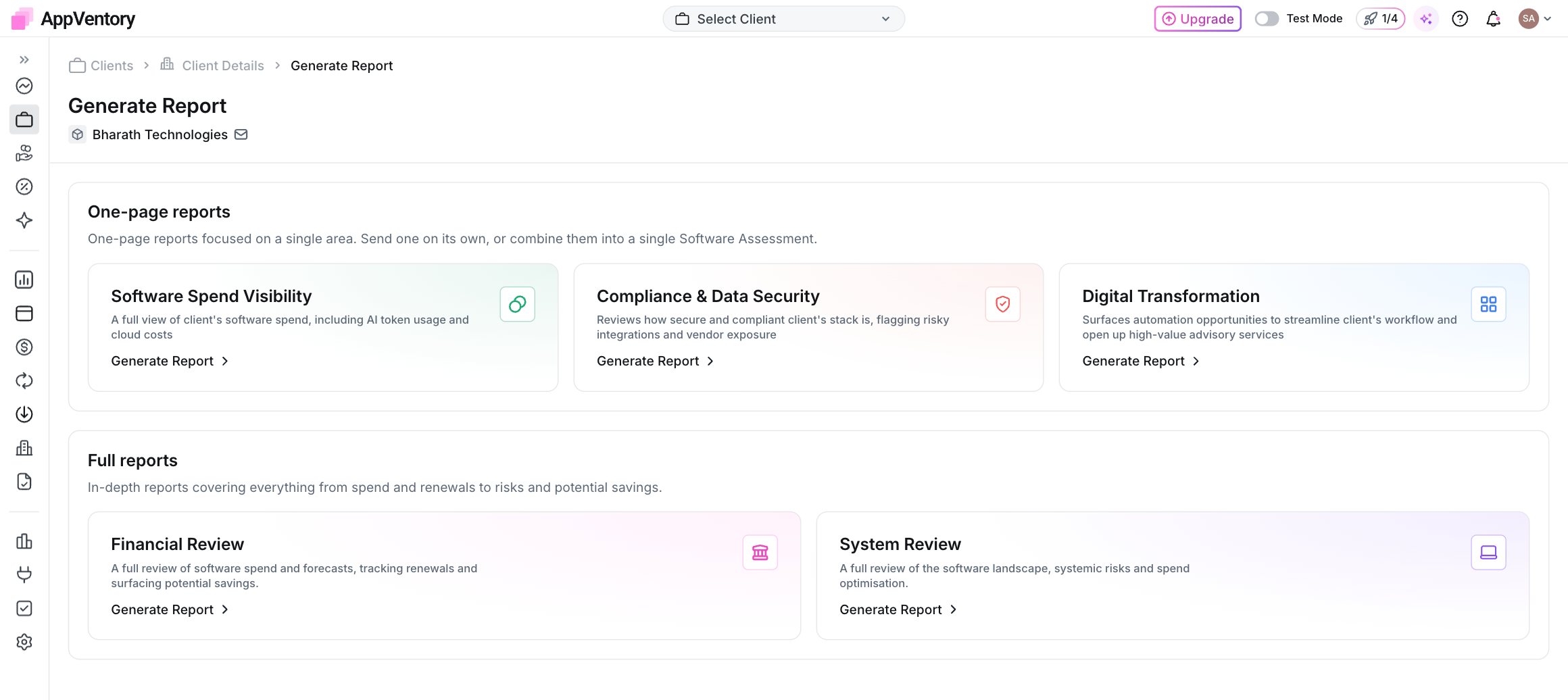This screenshot has width=1568, height=700.
Task: Open the Select Client dropdown
Action: click(x=783, y=19)
